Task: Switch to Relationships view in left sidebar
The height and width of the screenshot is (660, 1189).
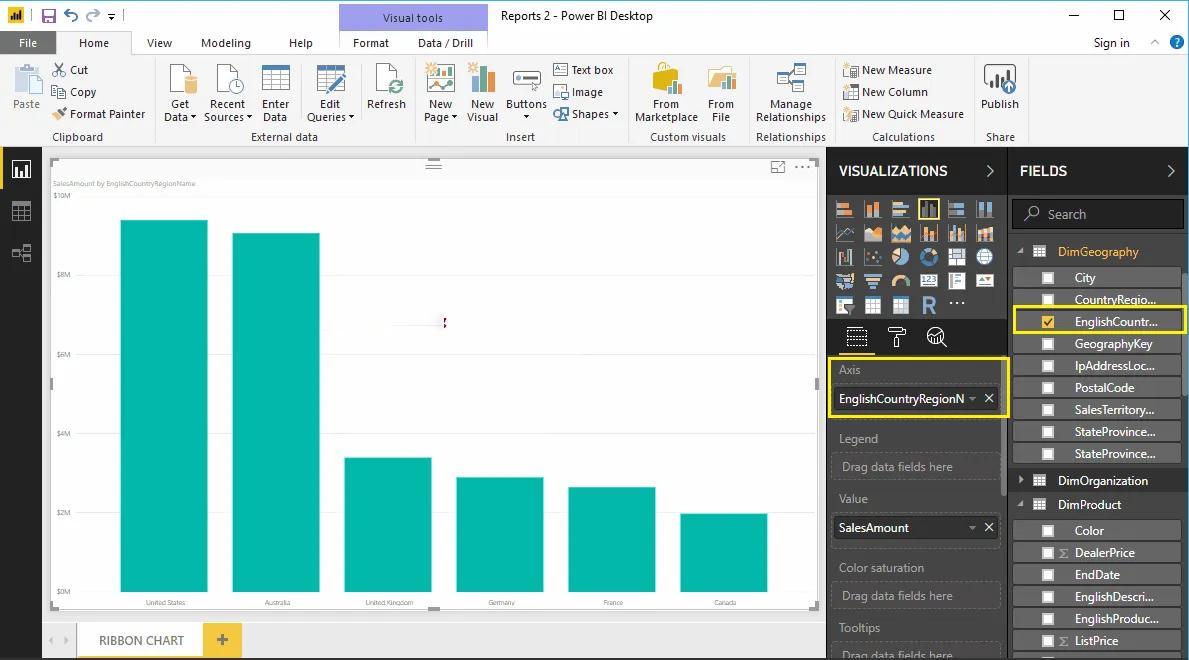Action: pyautogui.click(x=21, y=253)
